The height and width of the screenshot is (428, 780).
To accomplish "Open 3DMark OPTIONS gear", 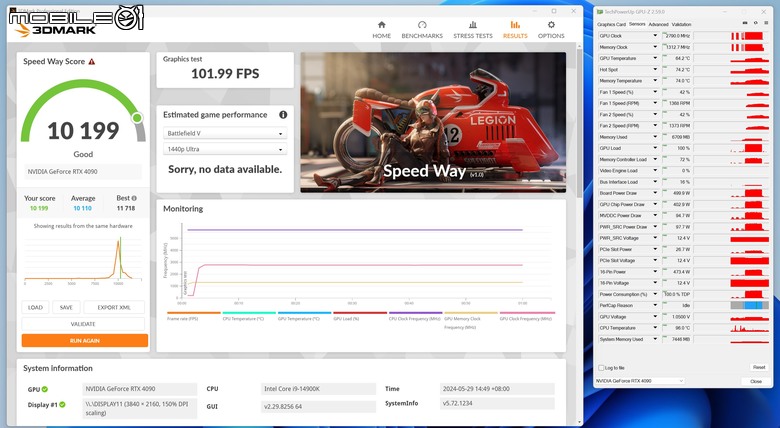I will 551,30.
